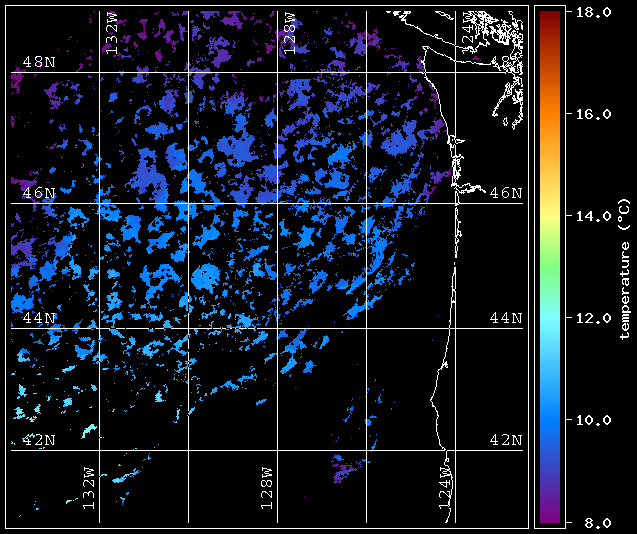Click the top 128W longitude label
637x534 pixels.
(x=289, y=33)
